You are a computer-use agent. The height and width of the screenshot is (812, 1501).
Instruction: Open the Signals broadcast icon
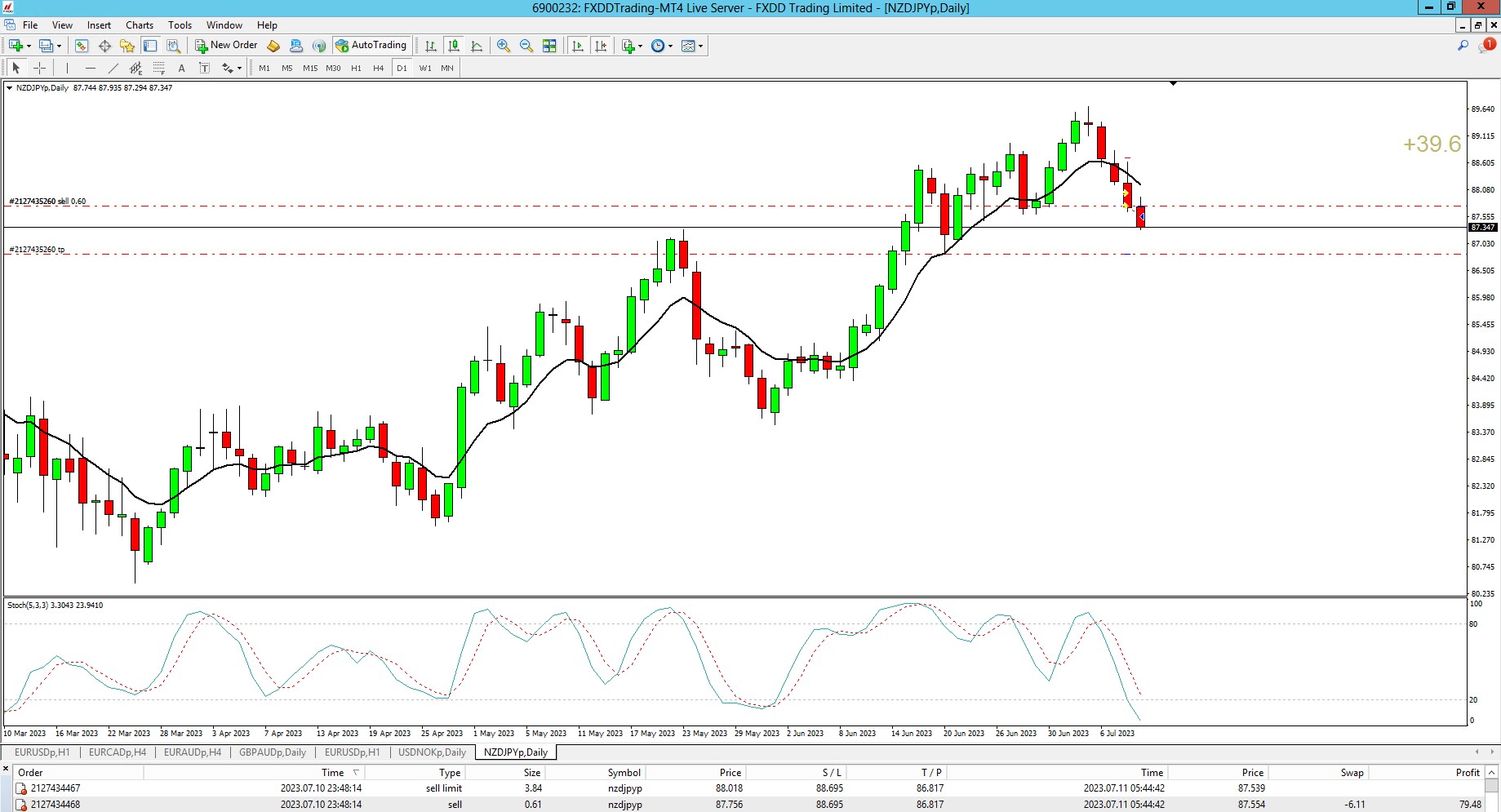coord(319,46)
